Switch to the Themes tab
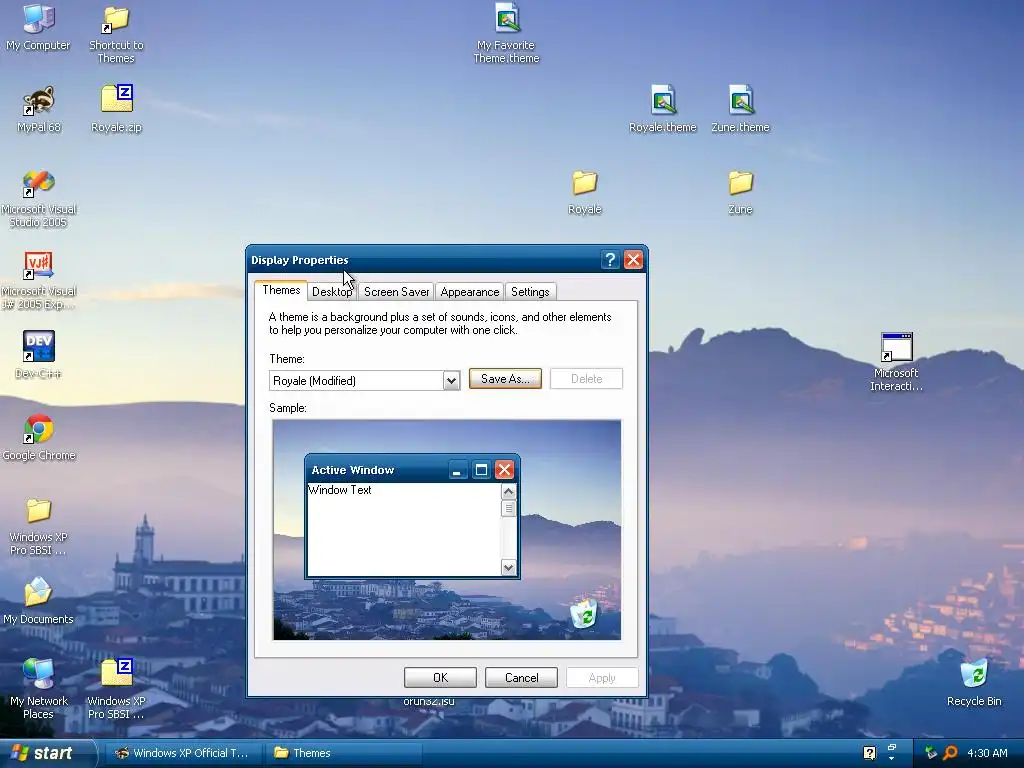This screenshot has height=768, width=1024. [x=281, y=290]
